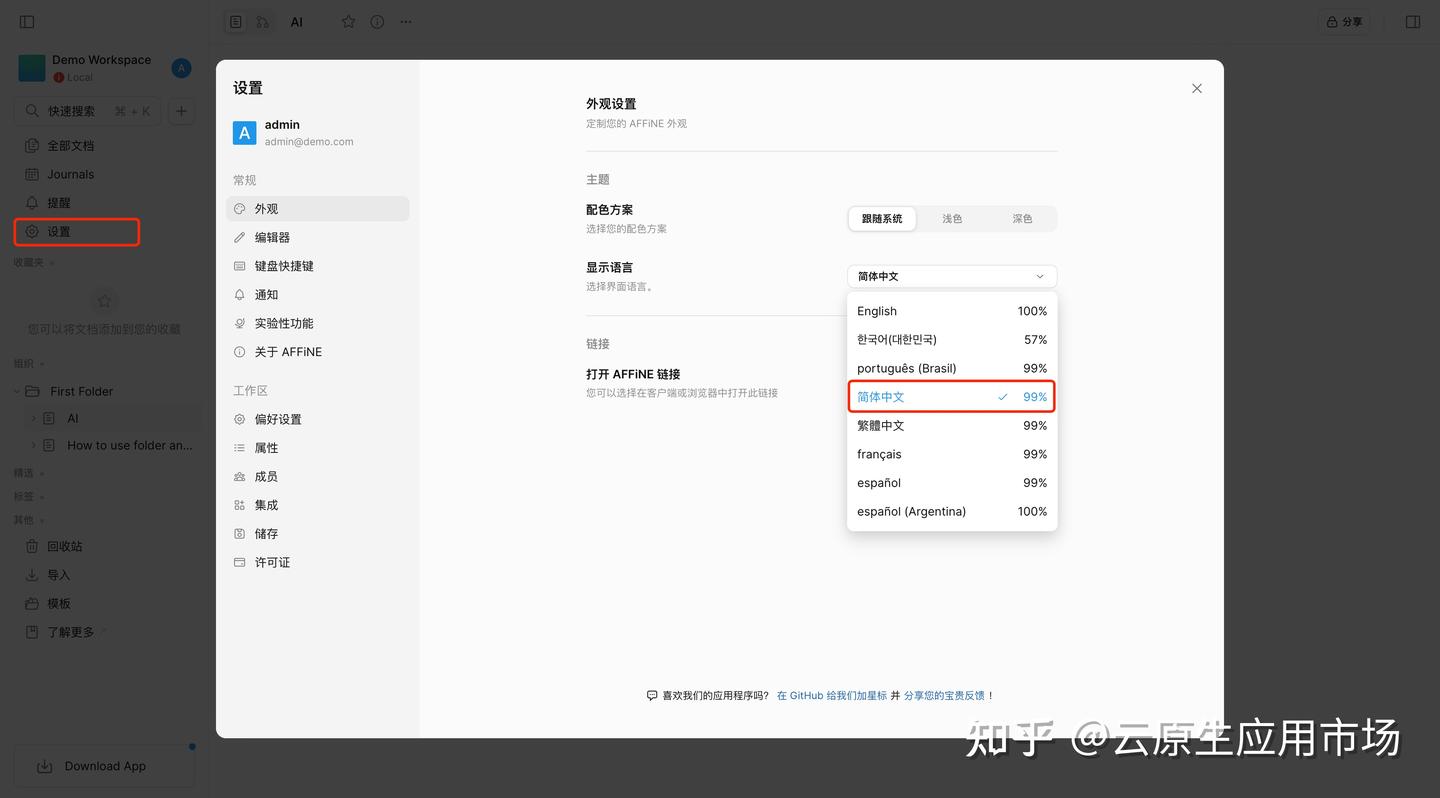Click the 提醒 bell icon in sidebar
This screenshot has height=798, width=1440.
pyautogui.click(x=32, y=203)
